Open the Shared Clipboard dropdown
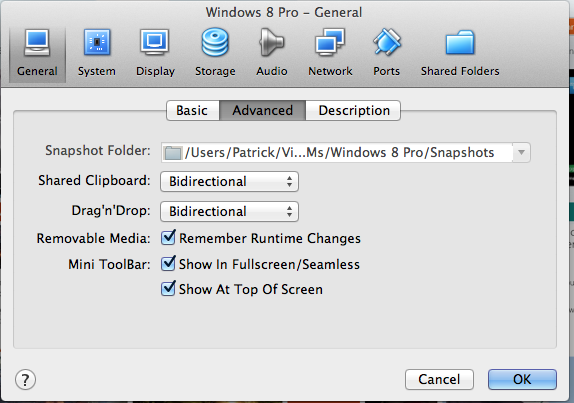The image size is (574, 403). 230,182
